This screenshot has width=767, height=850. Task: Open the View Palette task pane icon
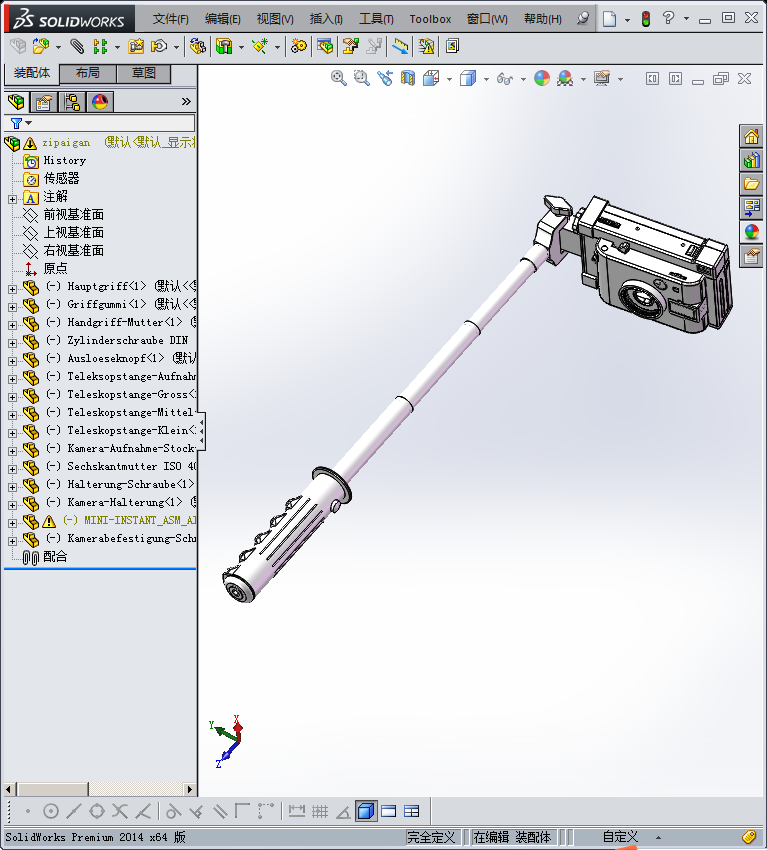(x=751, y=208)
